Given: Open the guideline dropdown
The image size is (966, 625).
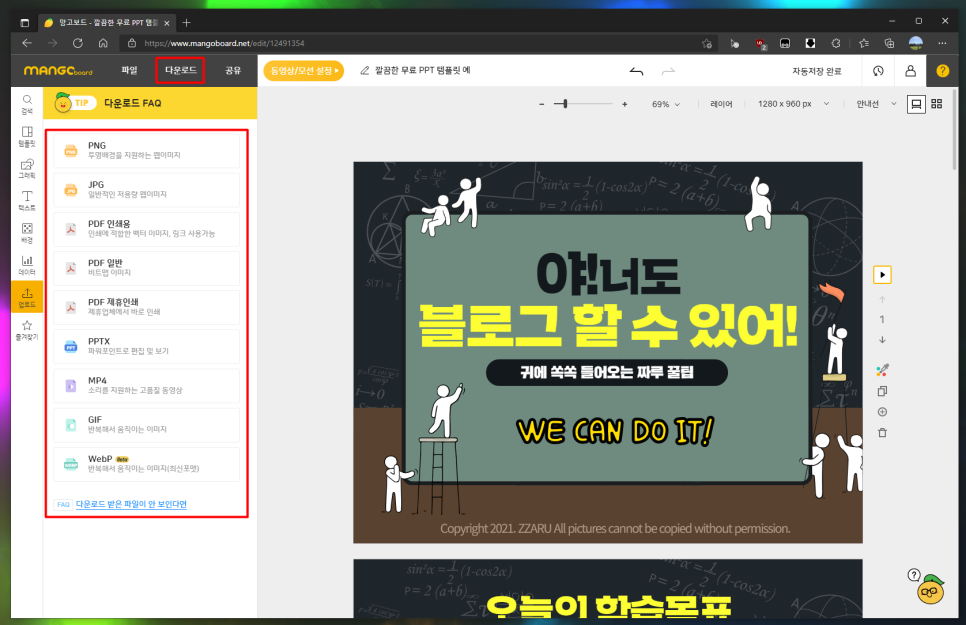Looking at the screenshot, I should coord(876,104).
